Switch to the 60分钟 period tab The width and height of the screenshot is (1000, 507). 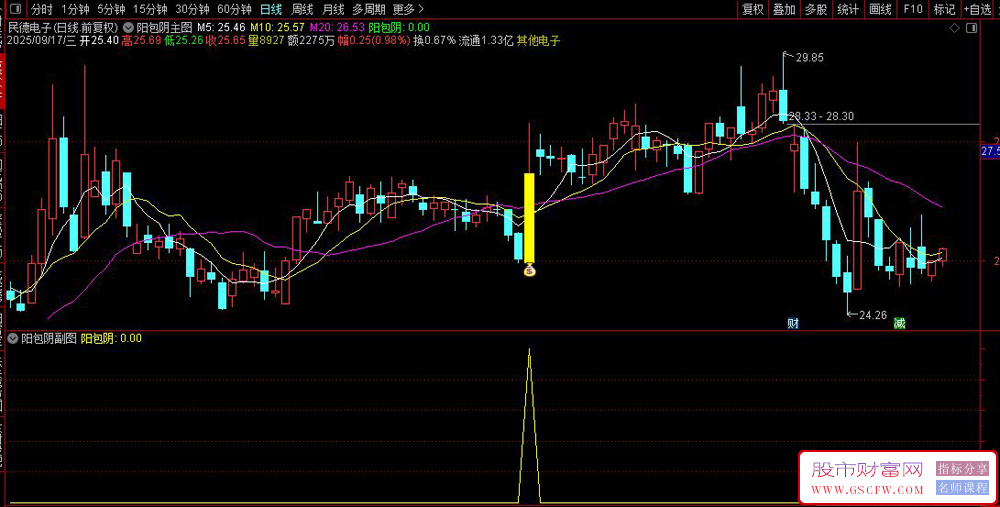(x=234, y=9)
